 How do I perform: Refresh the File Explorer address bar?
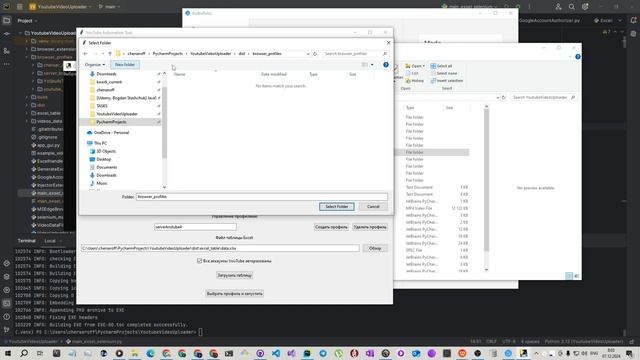[504, 98]
